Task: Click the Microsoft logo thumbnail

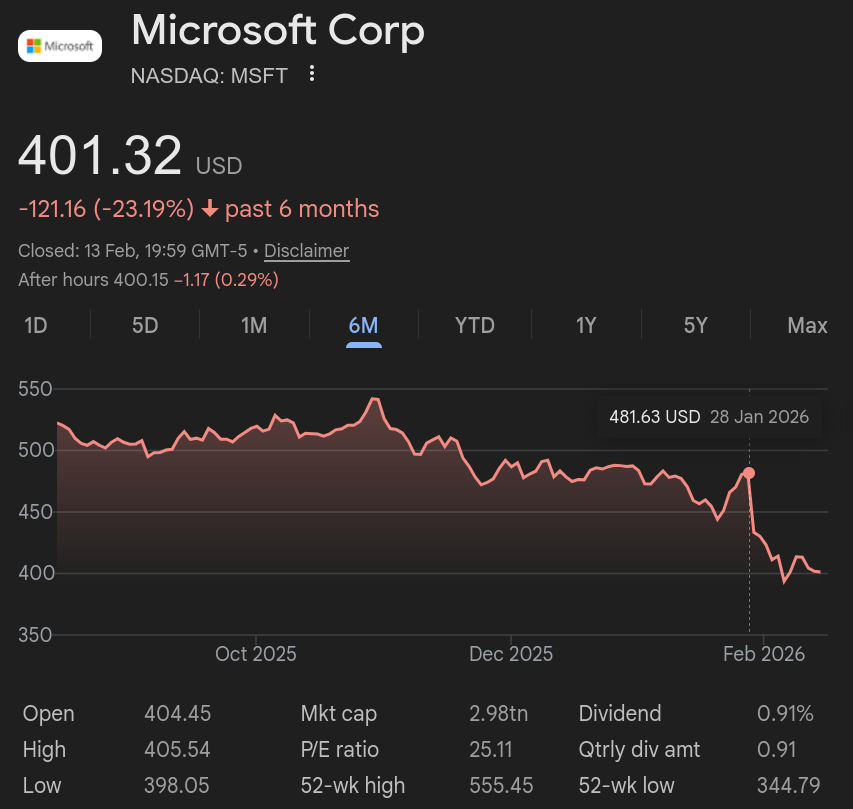Action: click(60, 46)
